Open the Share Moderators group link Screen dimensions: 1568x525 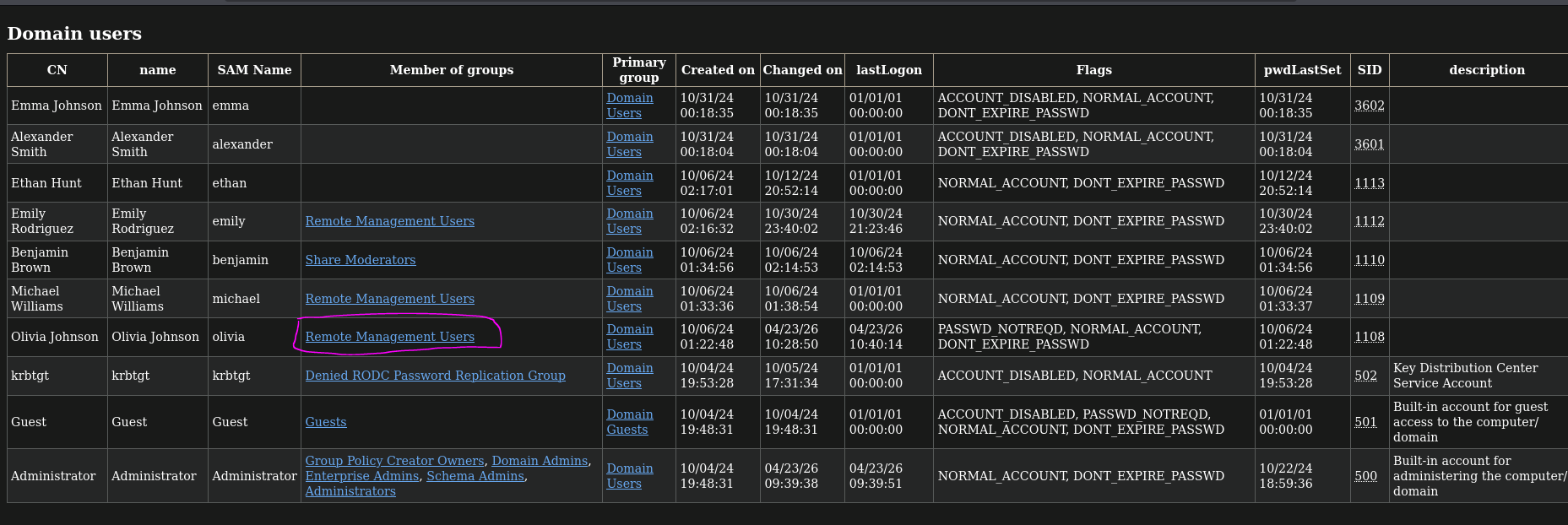pyautogui.click(x=361, y=260)
